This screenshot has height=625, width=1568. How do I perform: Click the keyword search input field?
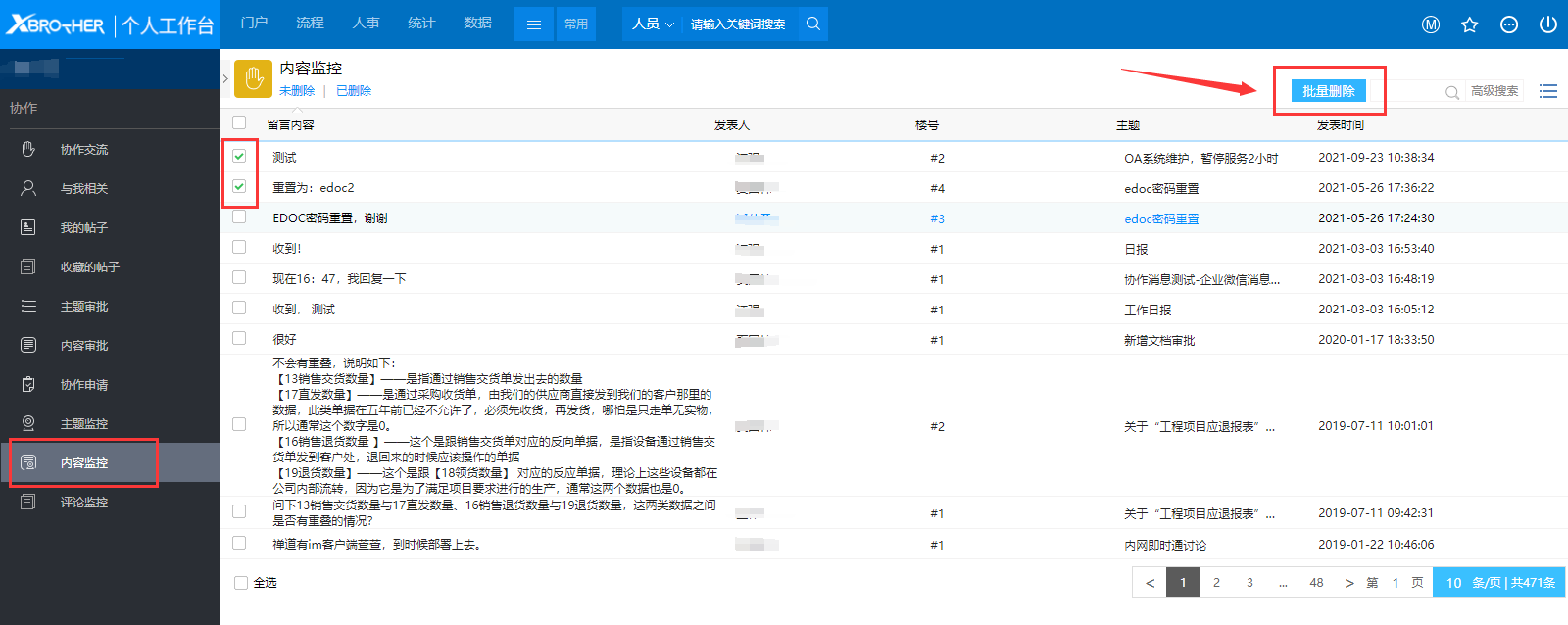tap(738, 24)
